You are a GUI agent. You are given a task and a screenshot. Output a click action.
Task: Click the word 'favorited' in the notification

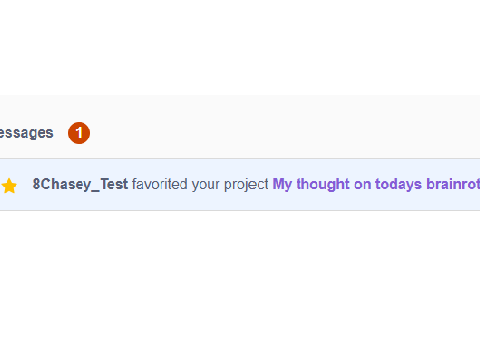pos(160,184)
